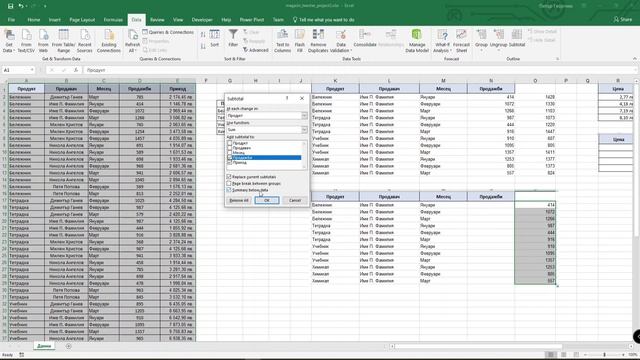
Task: Open Advanced filter options
Action: [256, 50]
